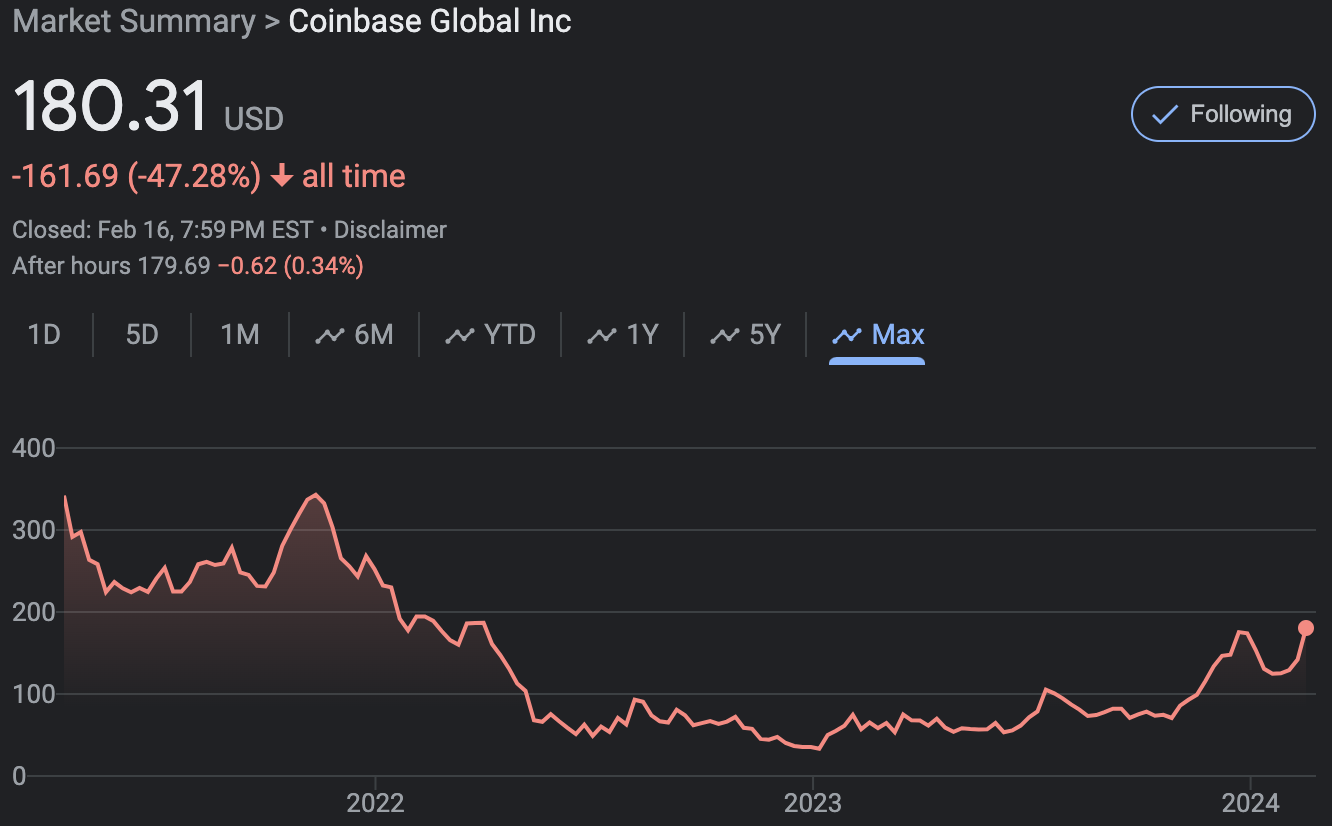The height and width of the screenshot is (826, 1332).
Task: Switch to the 1D tab
Action: pyautogui.click(x=44, y=334)
